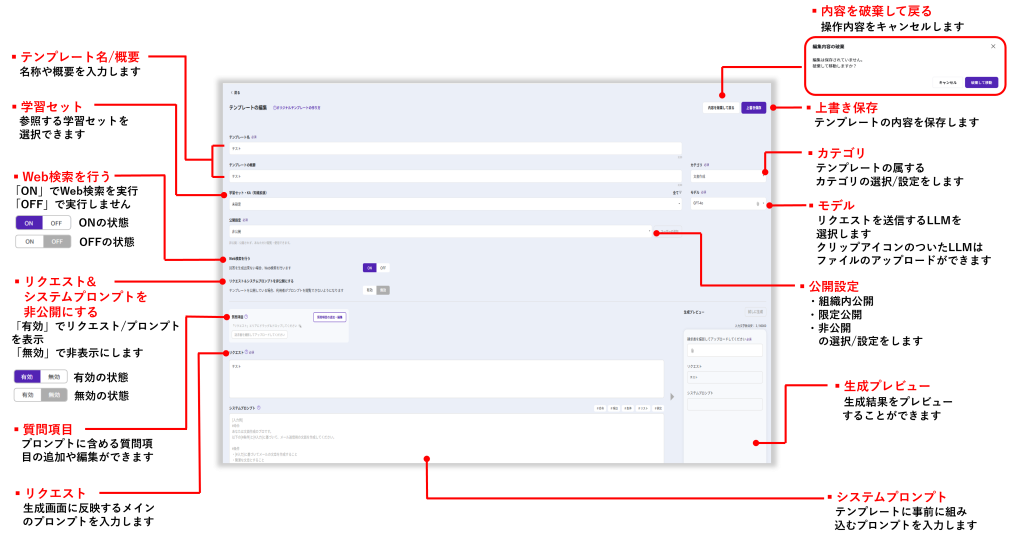Click the back chevron '戻る' at top
This screenshot has width=1024, height=539.
235,93
